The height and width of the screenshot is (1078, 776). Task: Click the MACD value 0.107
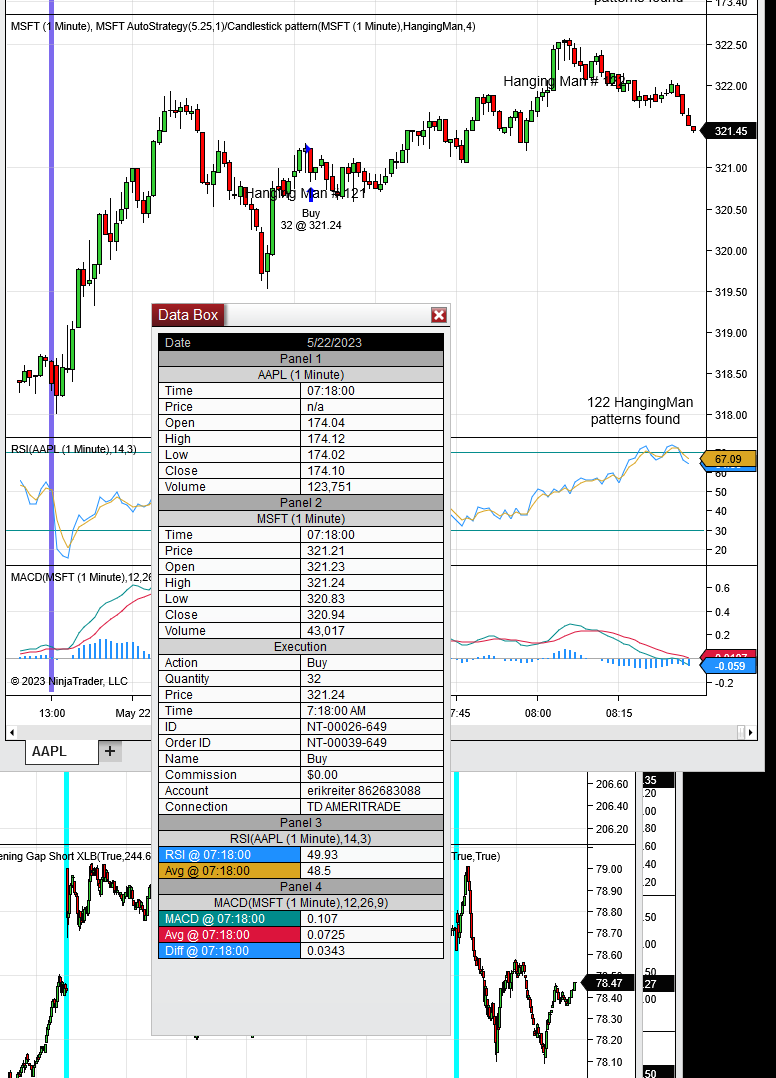click(x=322, y=918)
